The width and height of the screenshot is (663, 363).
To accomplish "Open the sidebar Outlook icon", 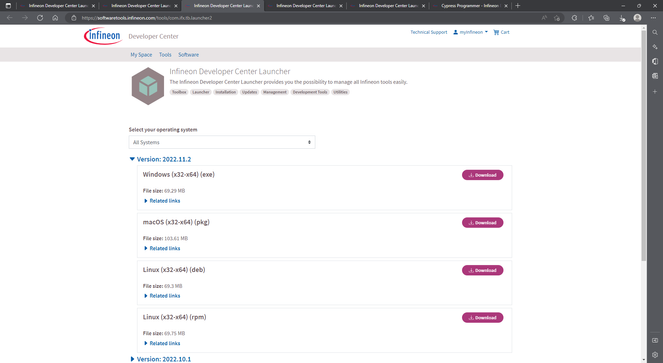I will coord(655,76).
